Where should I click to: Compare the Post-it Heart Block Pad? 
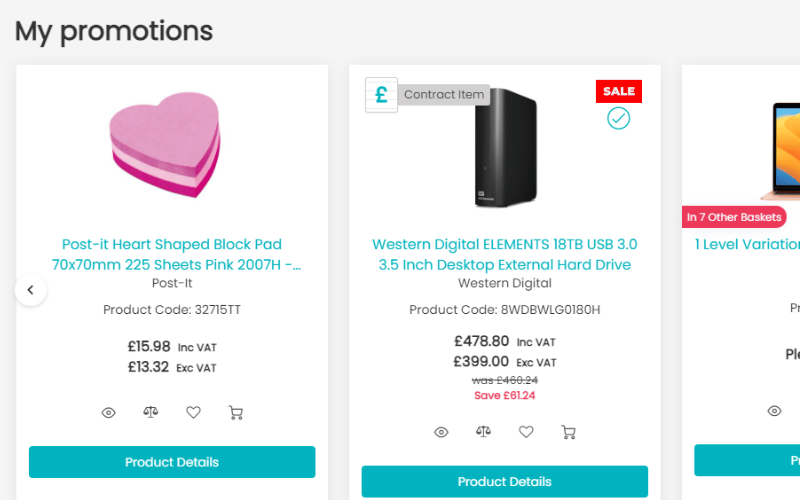click(151, 412)
